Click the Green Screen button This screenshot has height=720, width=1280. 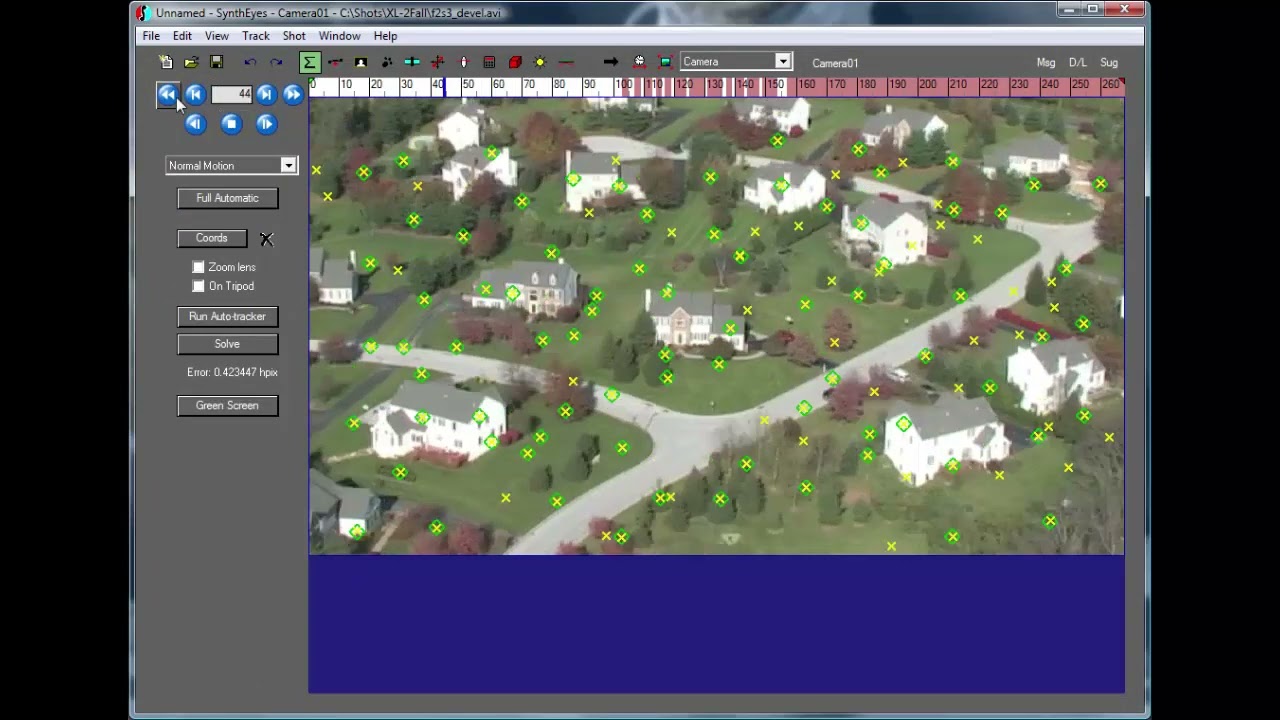(228, 405)
